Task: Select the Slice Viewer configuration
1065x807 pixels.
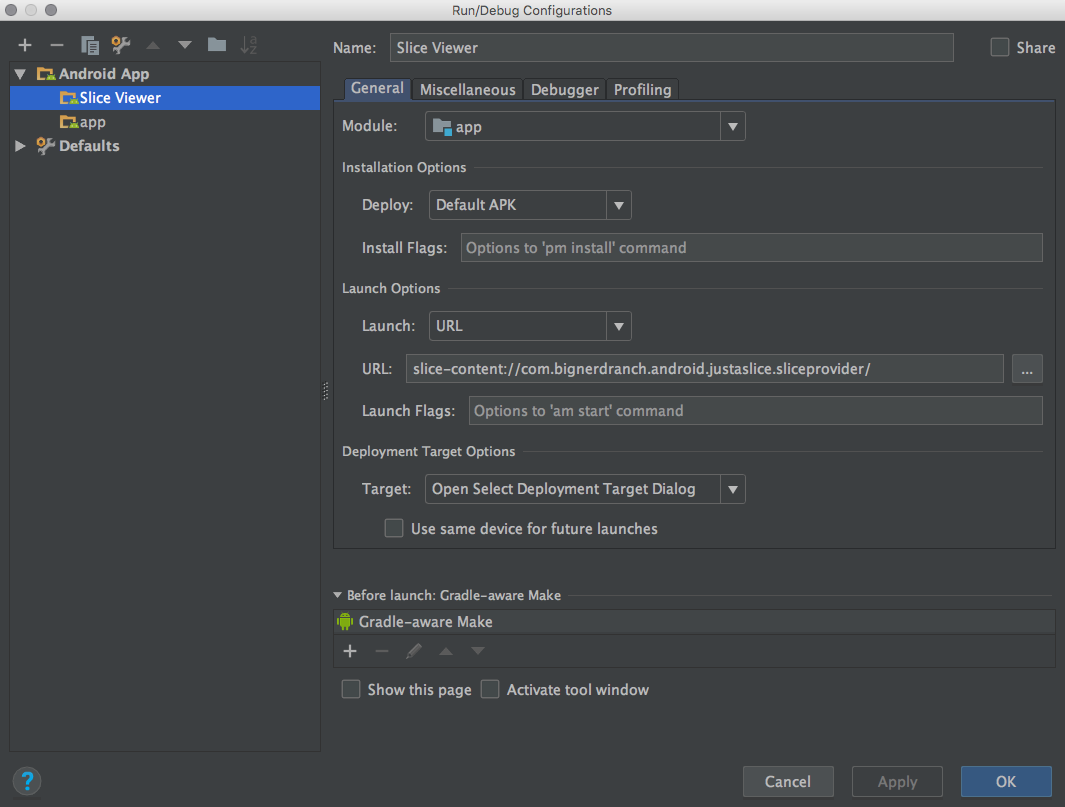Action: tap(165, 98)
